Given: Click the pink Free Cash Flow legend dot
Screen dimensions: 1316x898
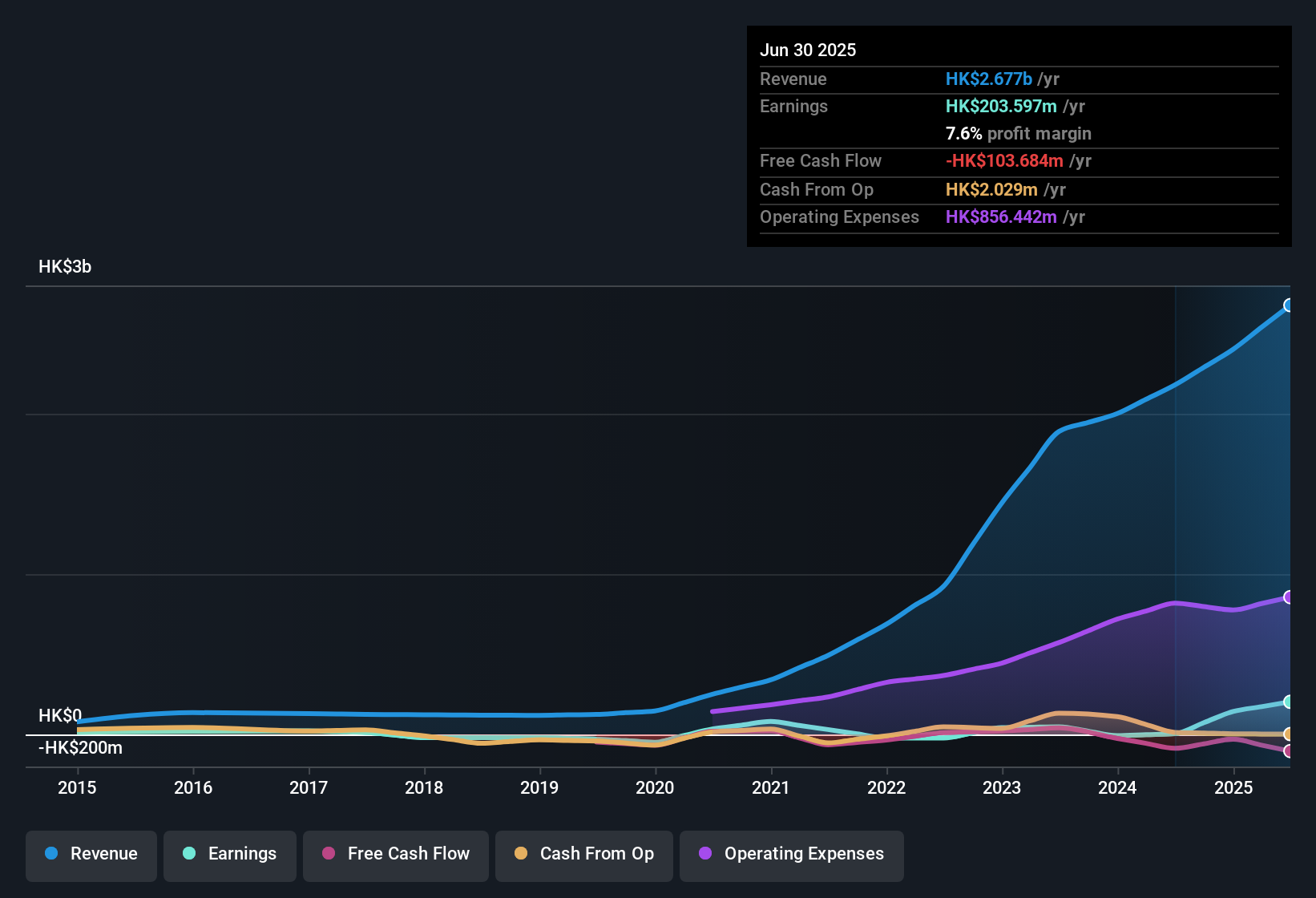Looking at the screenshot, I should coord(329,854).
